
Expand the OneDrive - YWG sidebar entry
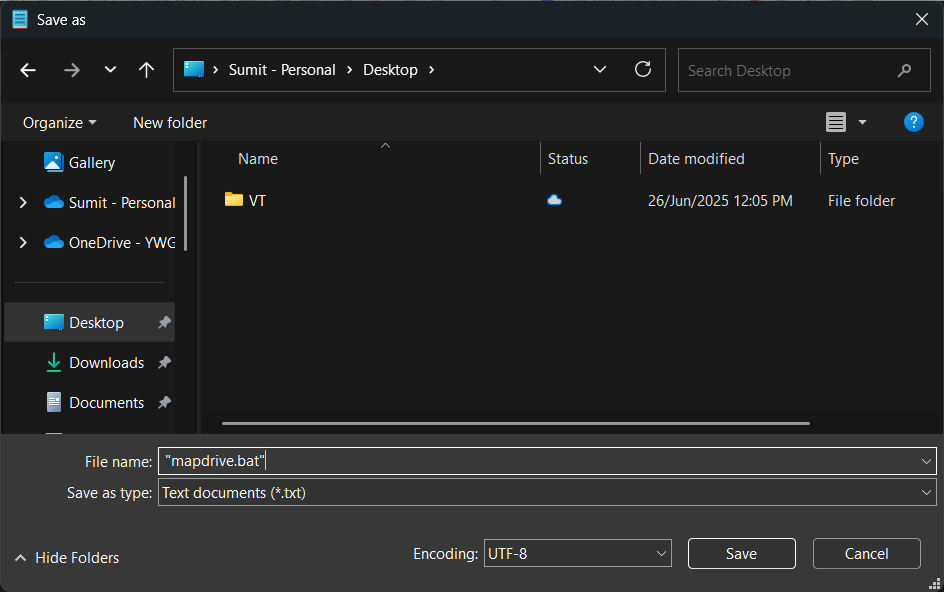click(x=22, y=242)
